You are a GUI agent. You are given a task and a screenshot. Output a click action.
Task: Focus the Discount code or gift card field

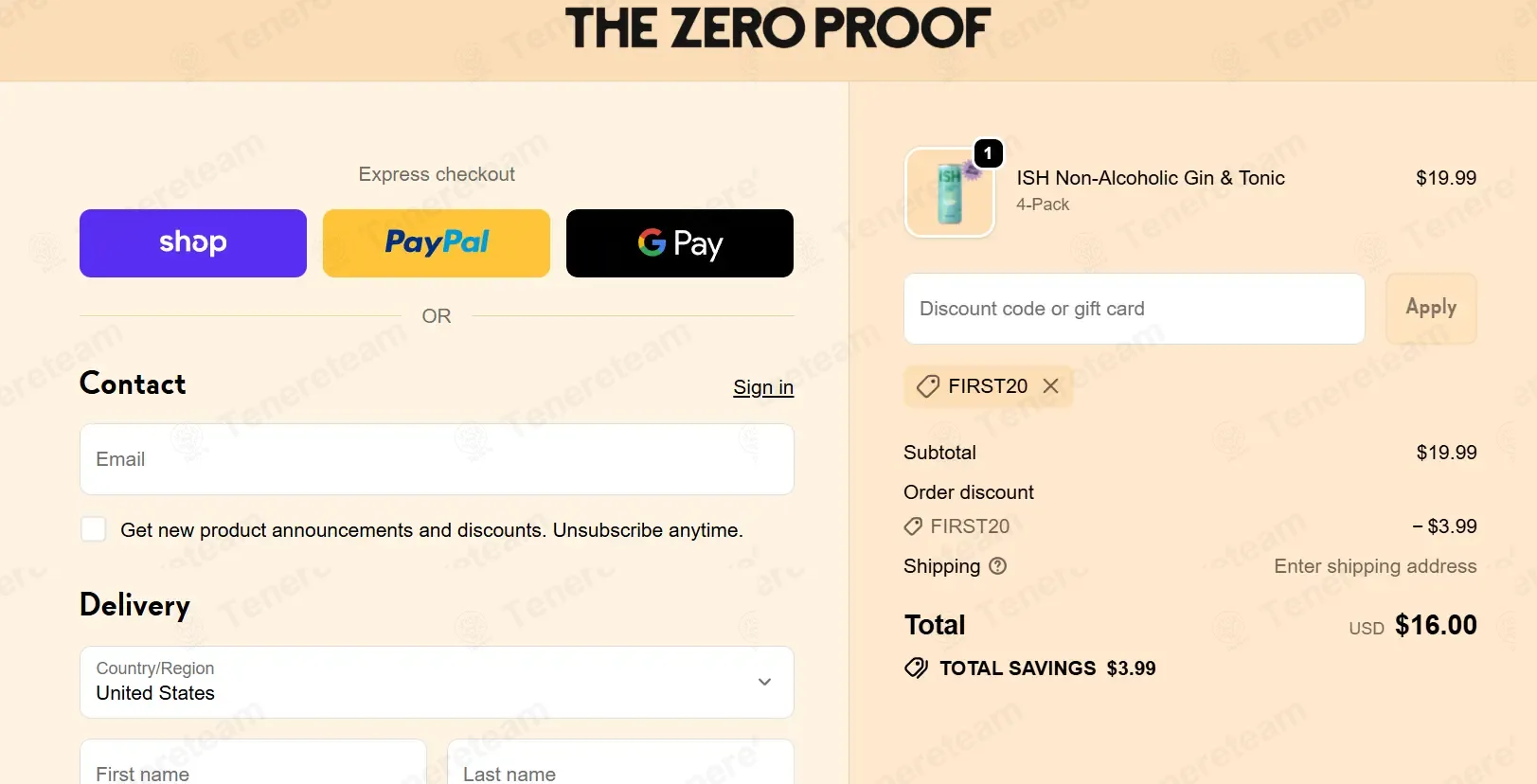(1135, 309)
